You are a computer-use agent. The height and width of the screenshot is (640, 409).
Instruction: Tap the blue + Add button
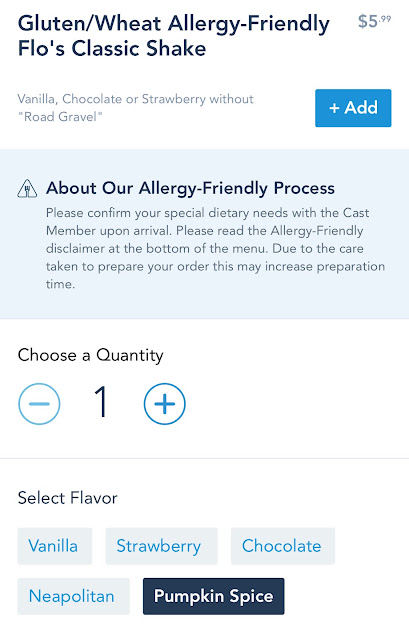click(353, 108)
